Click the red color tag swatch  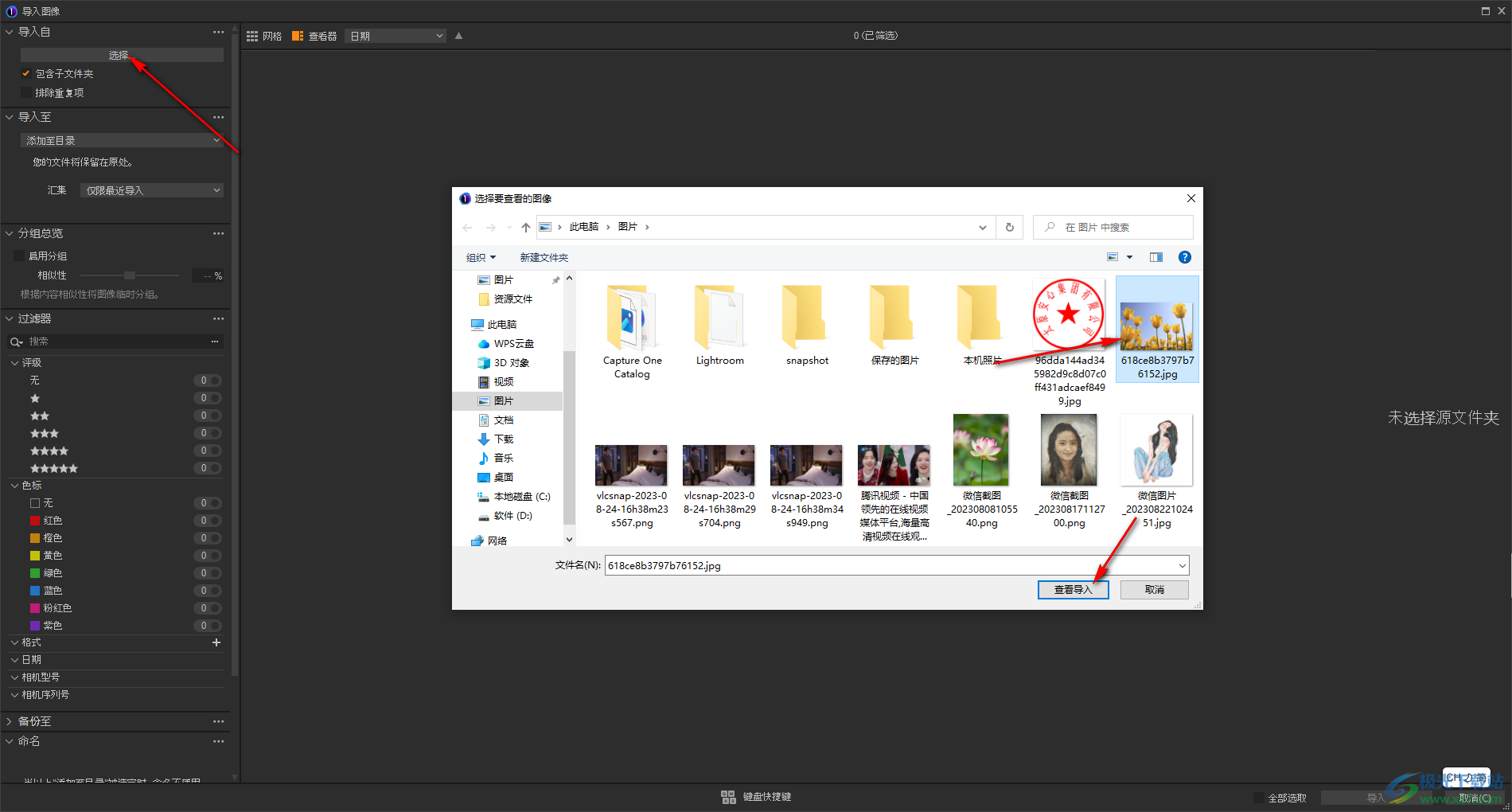[x=35, y=521]
